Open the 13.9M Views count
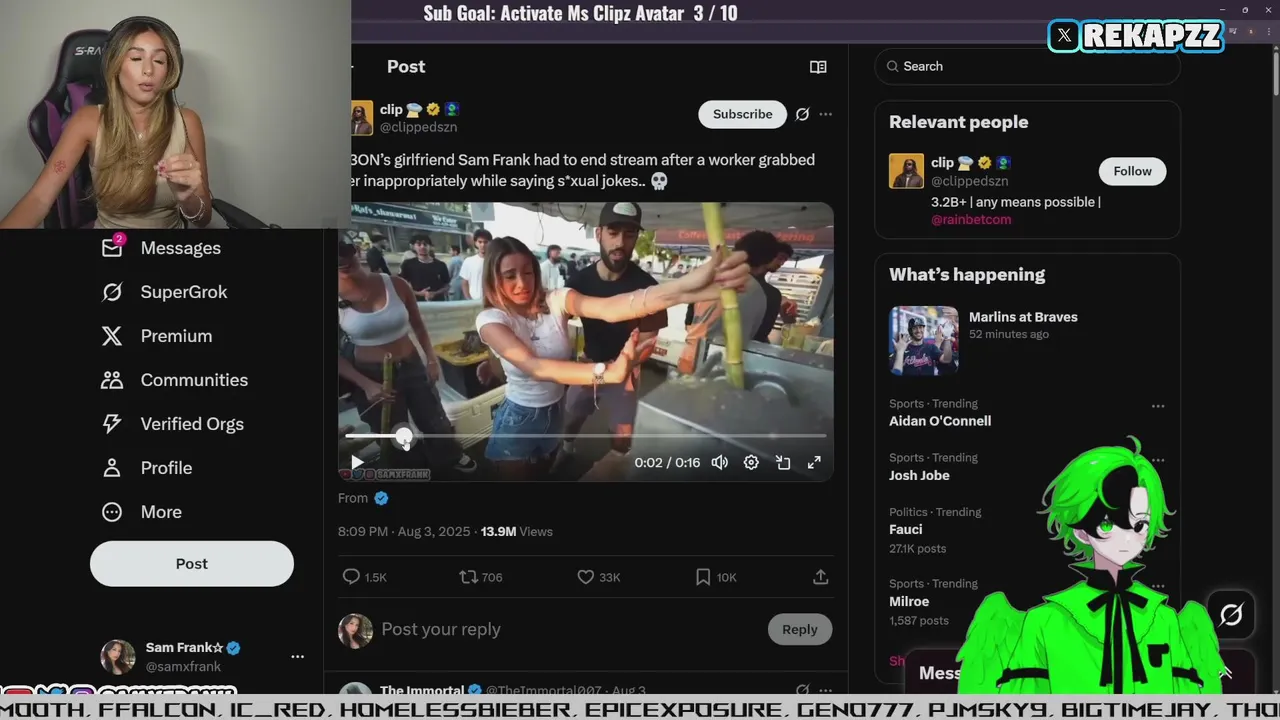The height and width of the screenshot is (720, 1280). tap(517, 532)
